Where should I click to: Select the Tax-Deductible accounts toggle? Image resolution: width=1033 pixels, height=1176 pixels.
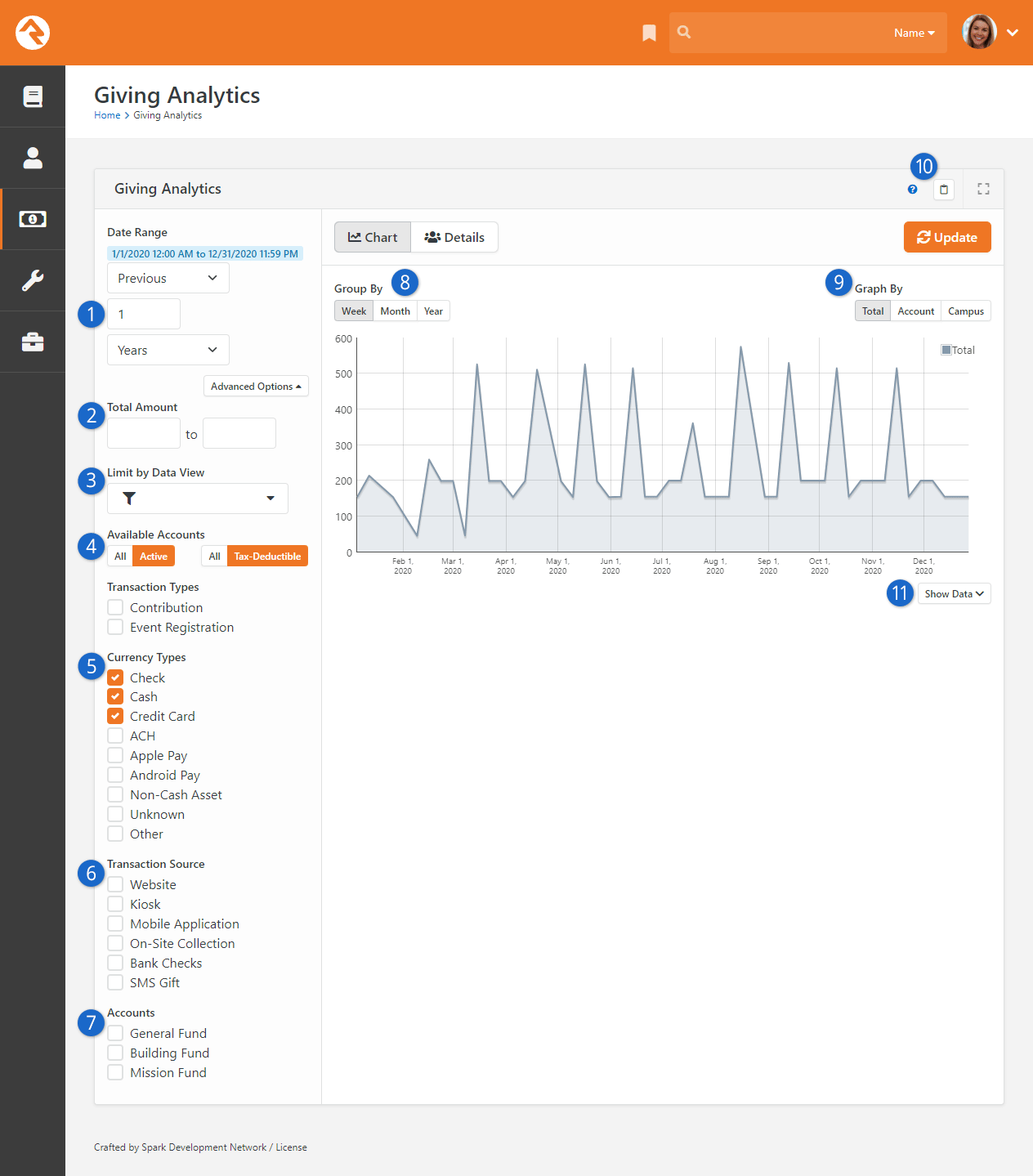click(x=267, y=557)
